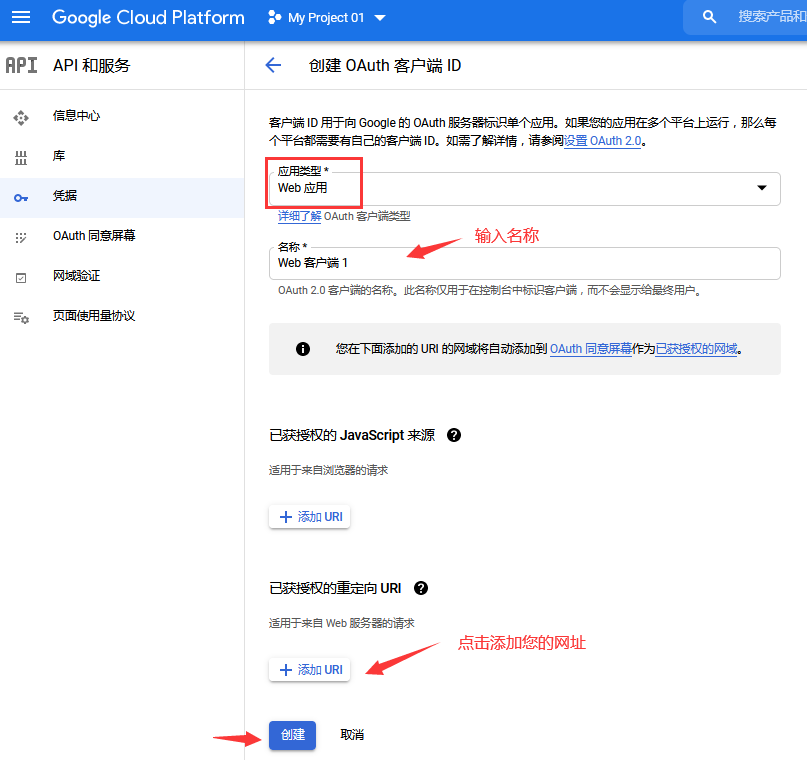Click the OAuth 同意屏幕 sidebar icon
The width and height of the screenshot is (807, 760).
pyautogui.click(x=21, y=237)
